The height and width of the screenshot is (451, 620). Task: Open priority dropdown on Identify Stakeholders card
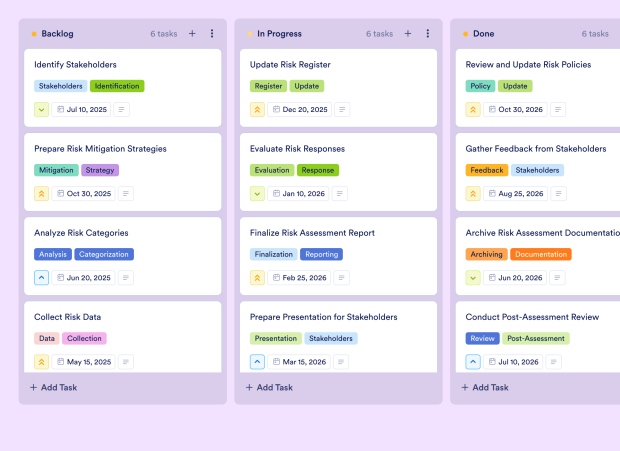[x=42, y=110]
